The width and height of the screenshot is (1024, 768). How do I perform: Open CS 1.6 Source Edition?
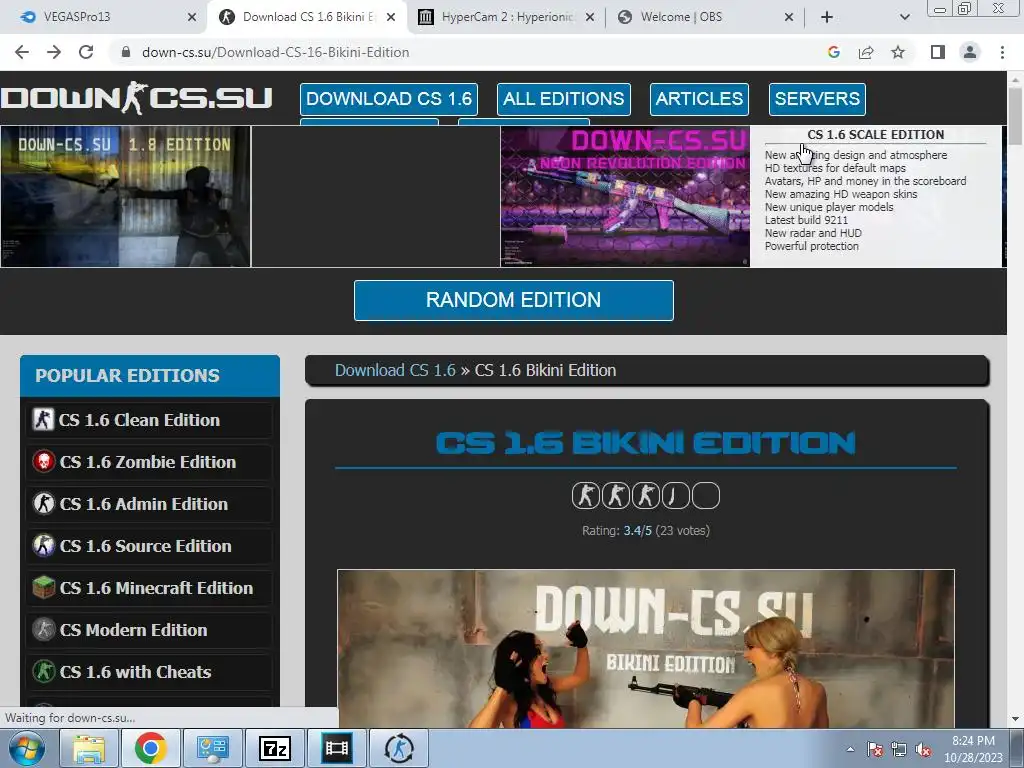pos(150,545)
